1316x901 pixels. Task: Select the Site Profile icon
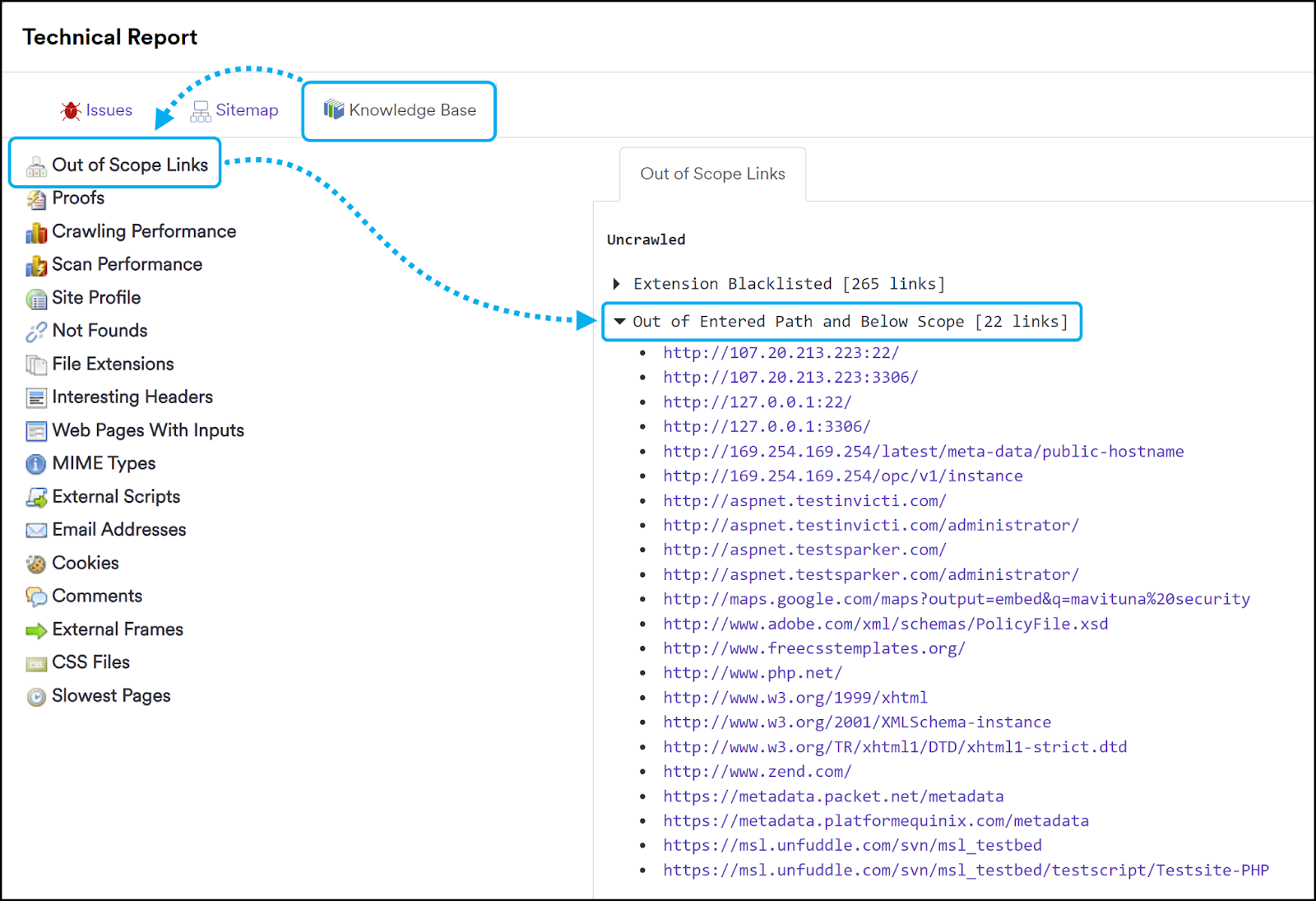coord(36,299)
